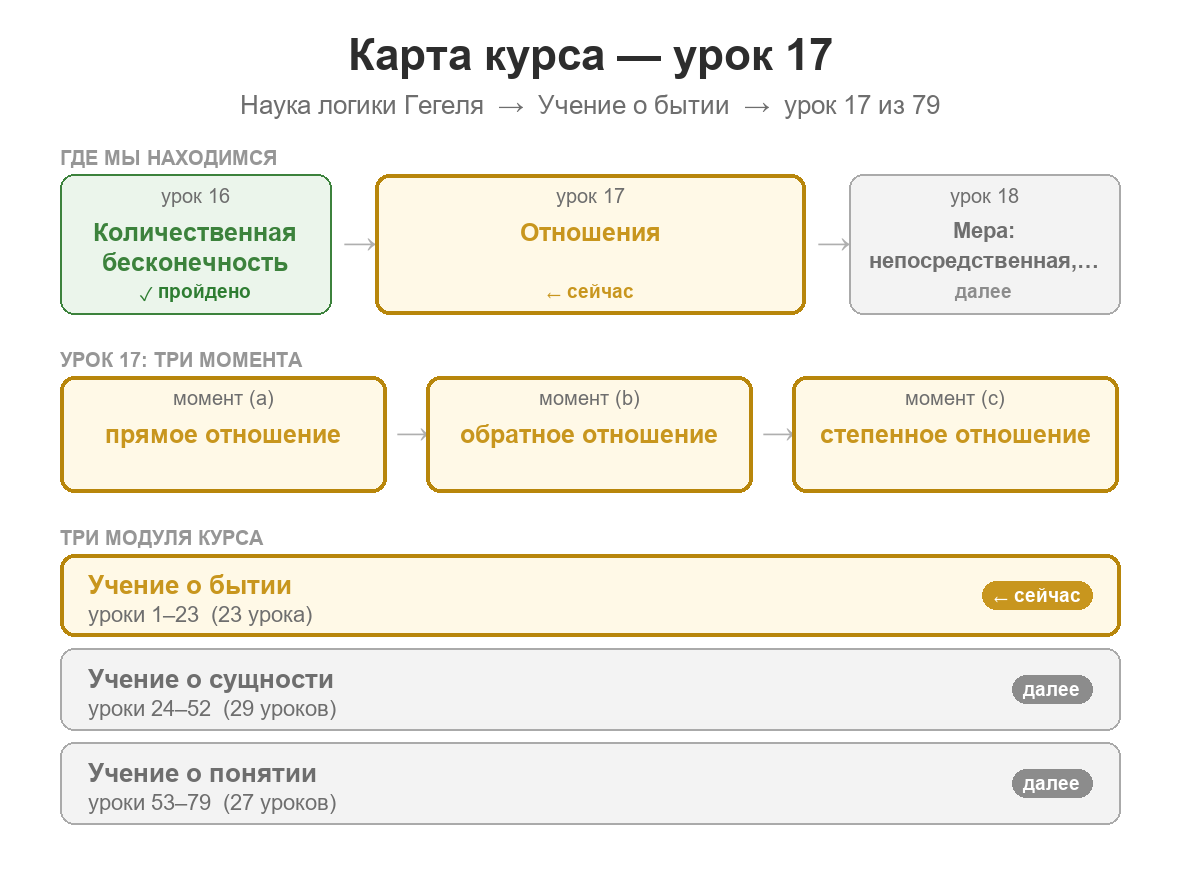
Task: Click the label момент (a)
Action: [224, 399]
